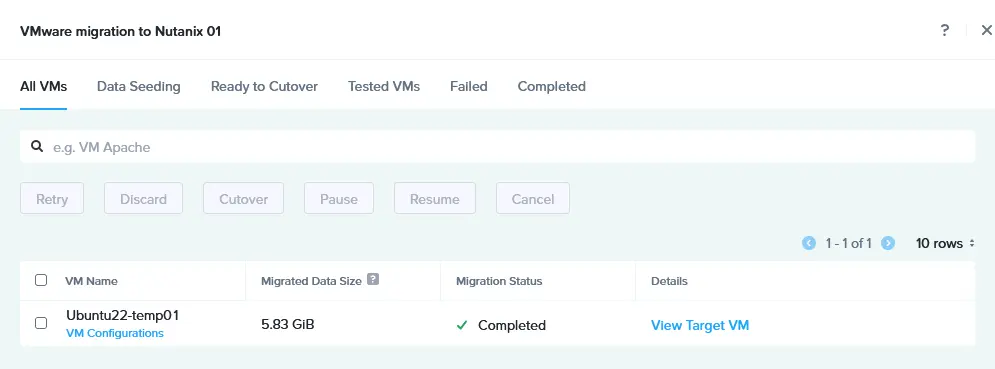Switch to the Ready to Cutover tab
Screen dimensions: 995x369
click(264, 86)
